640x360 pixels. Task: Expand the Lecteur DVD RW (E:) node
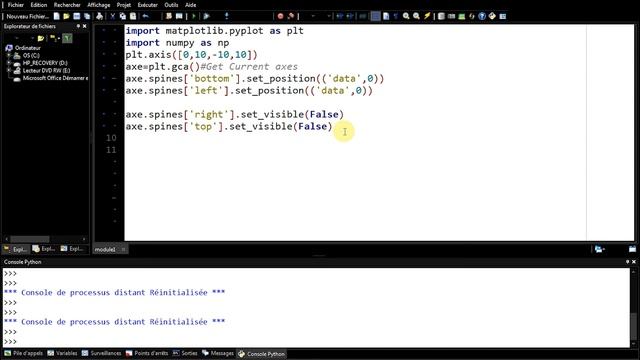pyautogui.click(x=9, y=70)
